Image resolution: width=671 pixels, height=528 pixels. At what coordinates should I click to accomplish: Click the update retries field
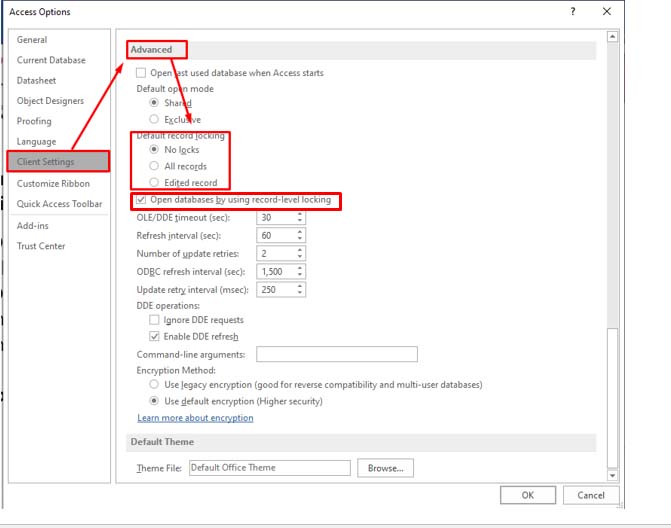(276, 253)
